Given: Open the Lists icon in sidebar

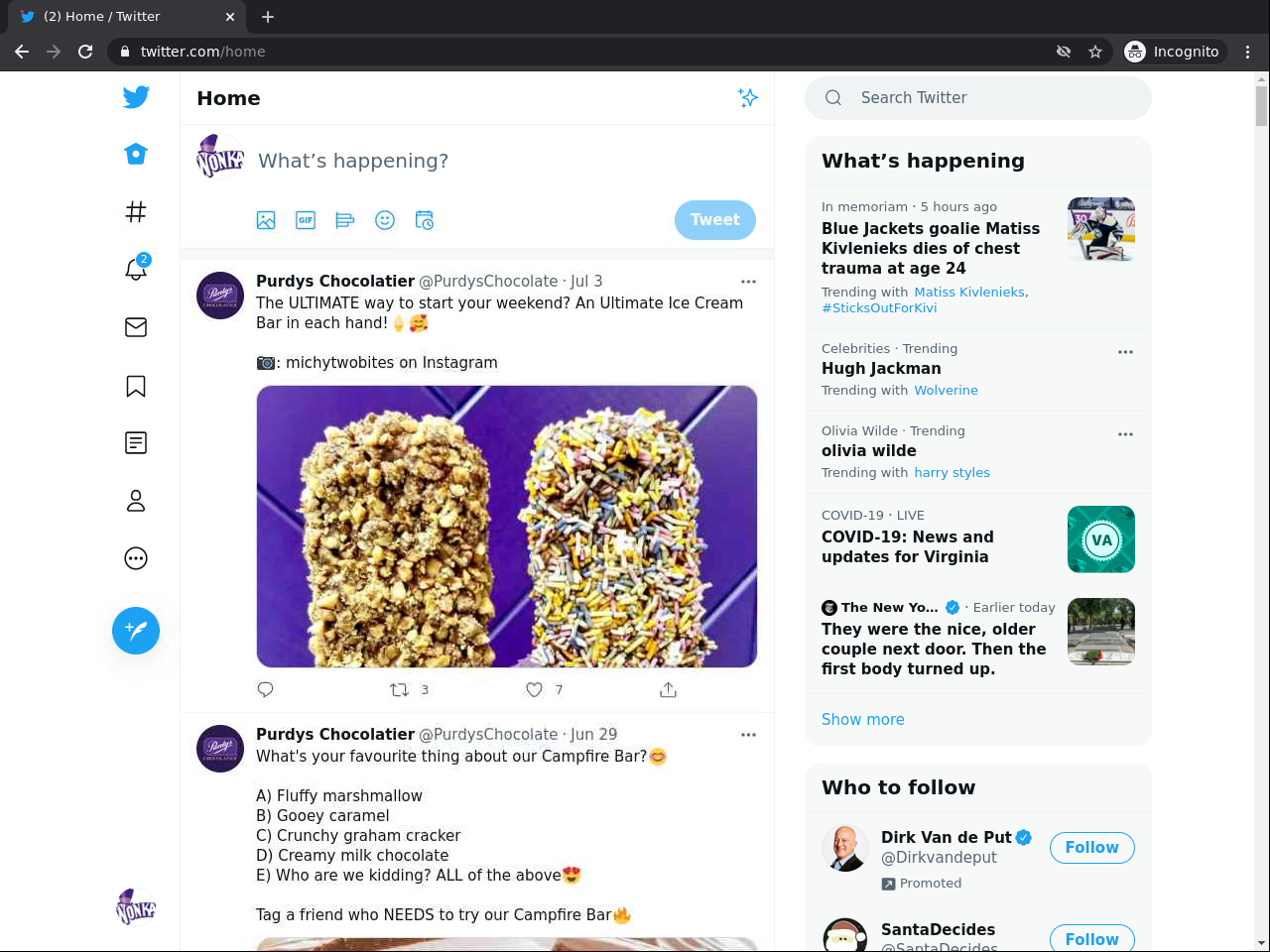Looking at the screenshot, I should [136, 443].
